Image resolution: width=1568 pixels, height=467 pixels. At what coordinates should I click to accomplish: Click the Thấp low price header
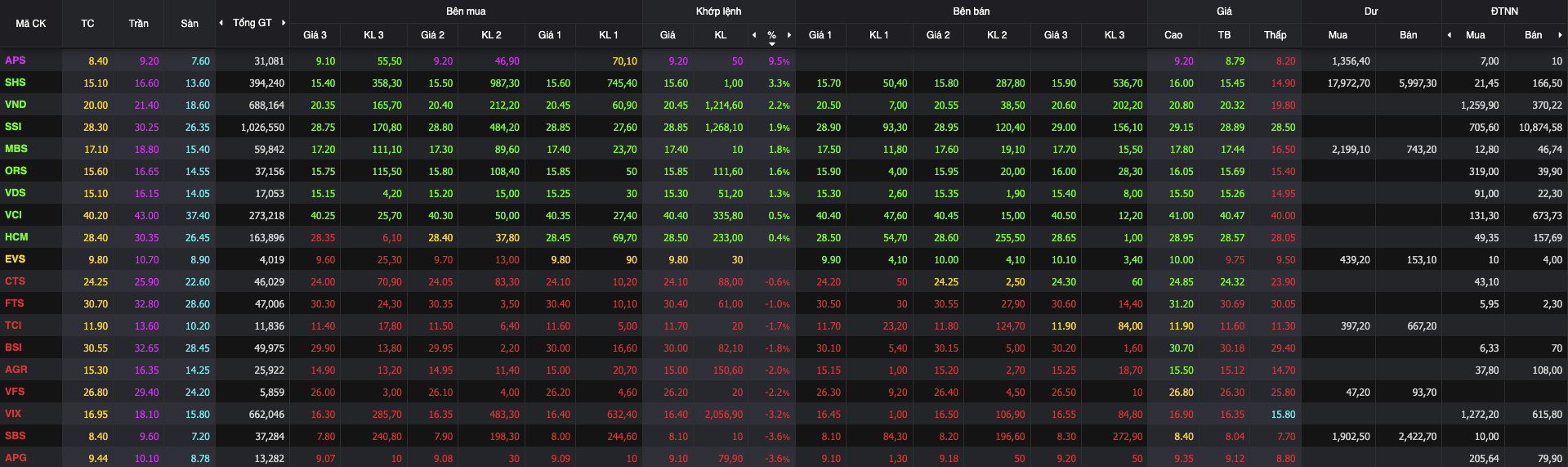point(1275,35)
